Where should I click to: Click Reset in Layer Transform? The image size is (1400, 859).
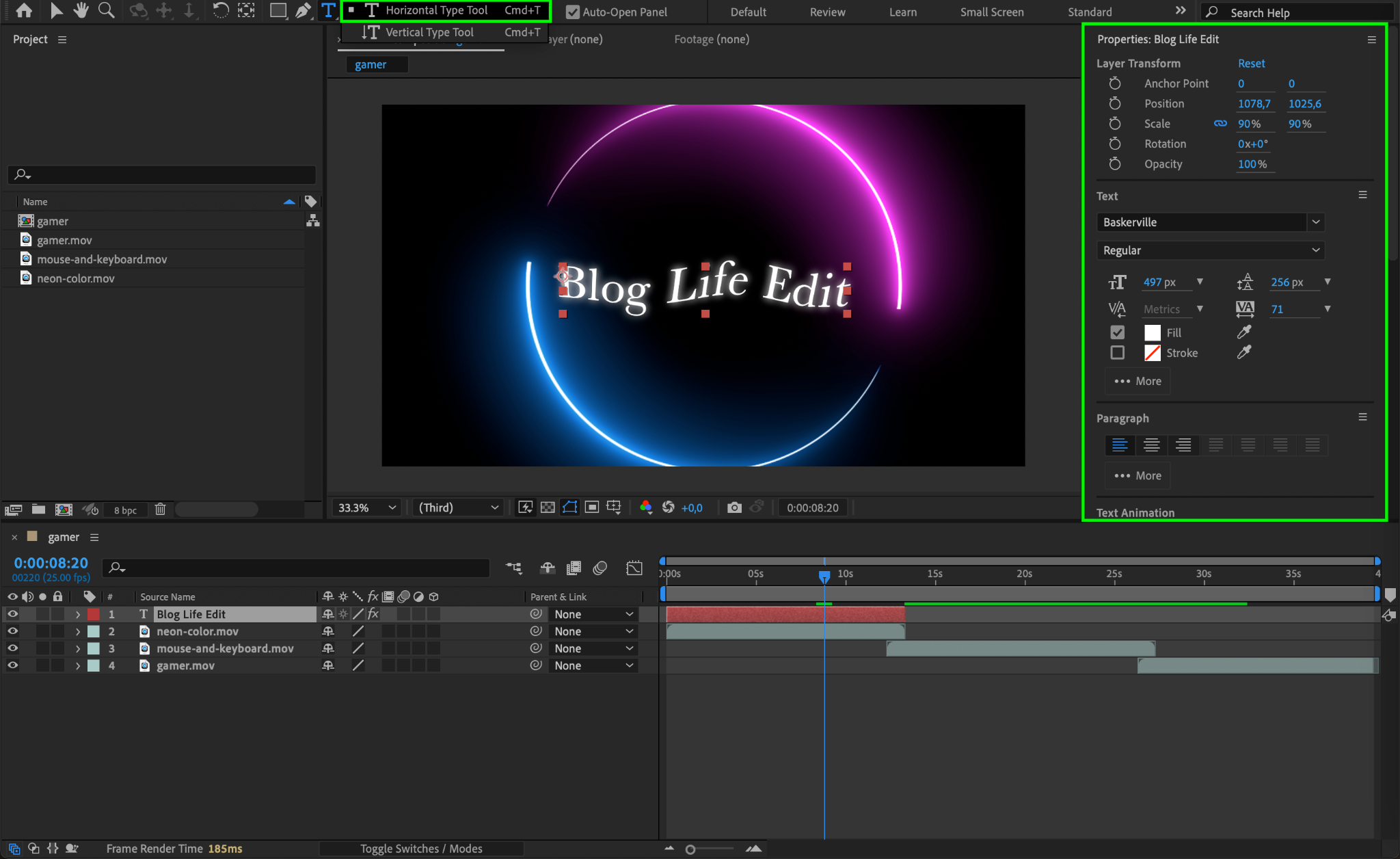coord(1251,63)
